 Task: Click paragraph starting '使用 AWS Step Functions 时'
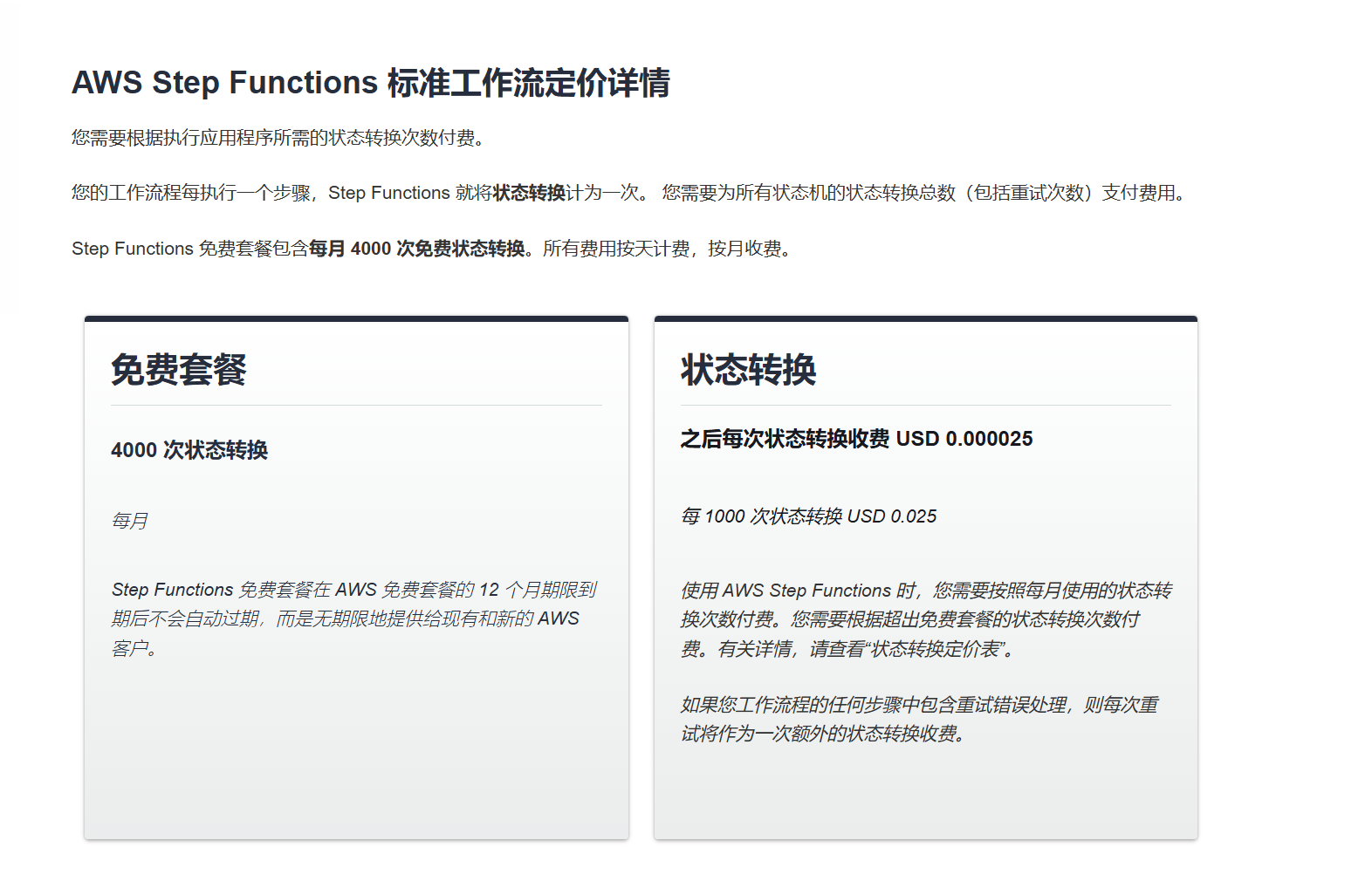tap(926, 619)
